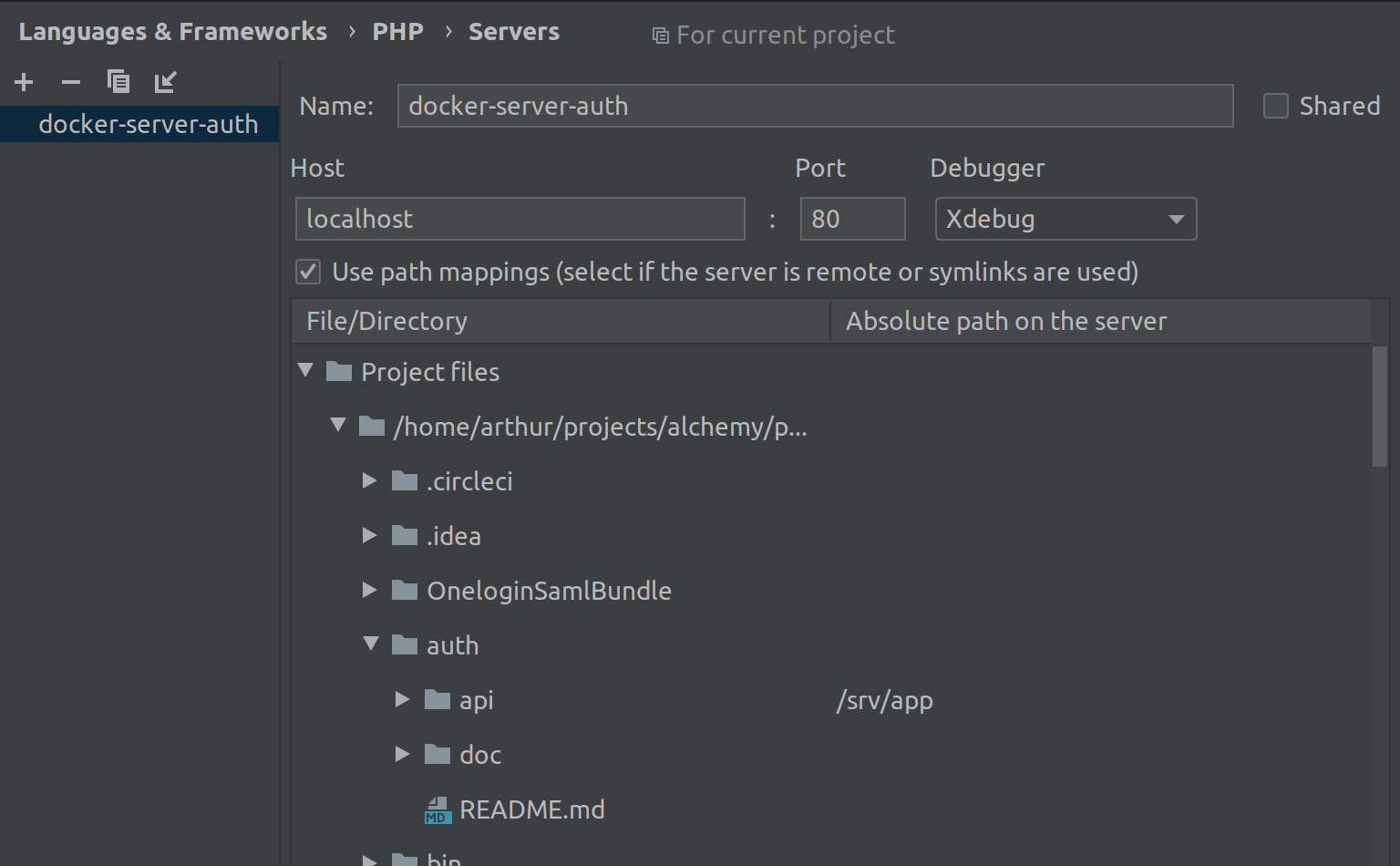Add a new PHP server

tap(24, 82)
